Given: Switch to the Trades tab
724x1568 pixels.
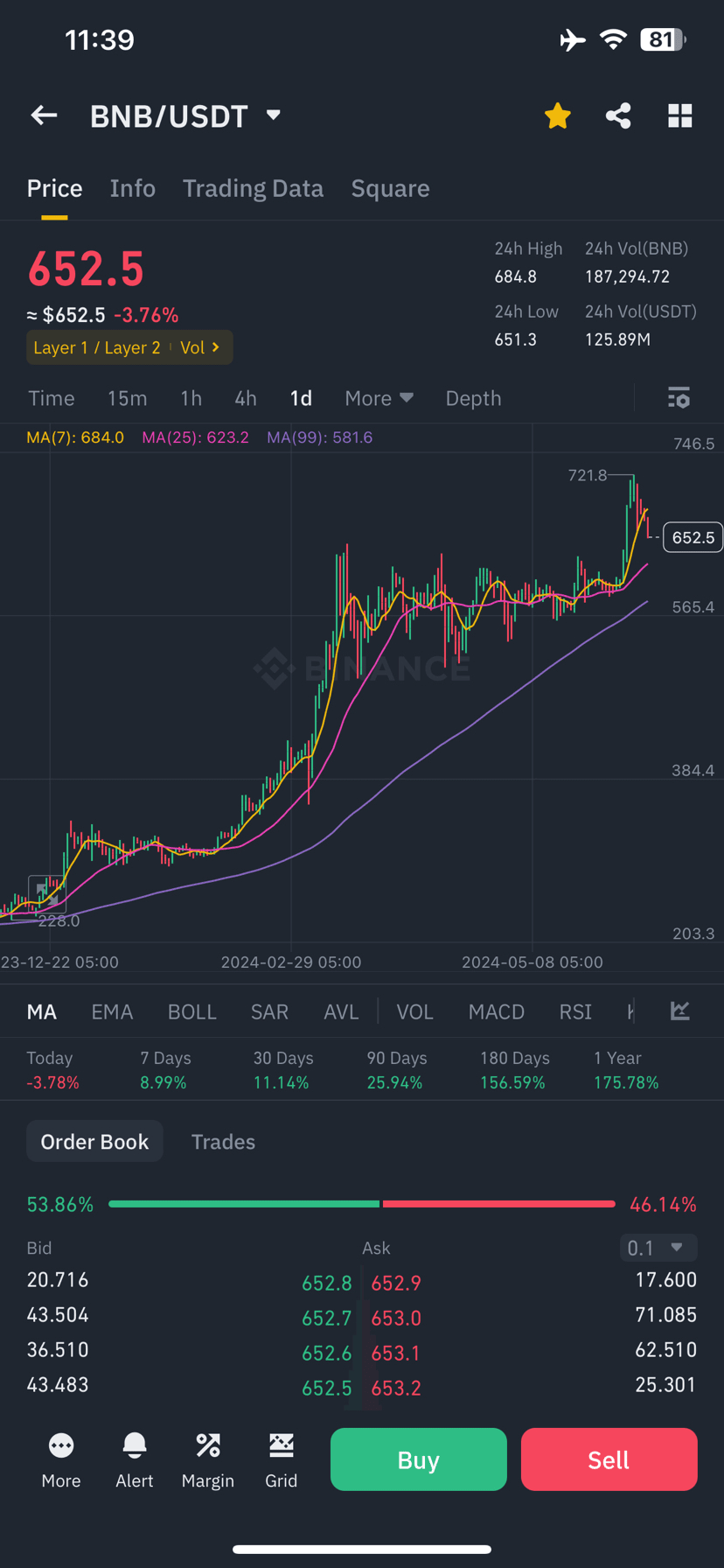Looking at the screenshot, I should 223,1142.
